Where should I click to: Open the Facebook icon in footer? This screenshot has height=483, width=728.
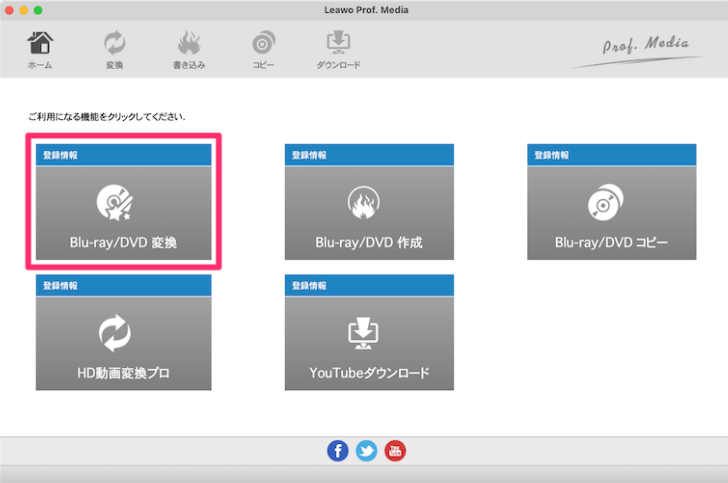click(338, 451)
